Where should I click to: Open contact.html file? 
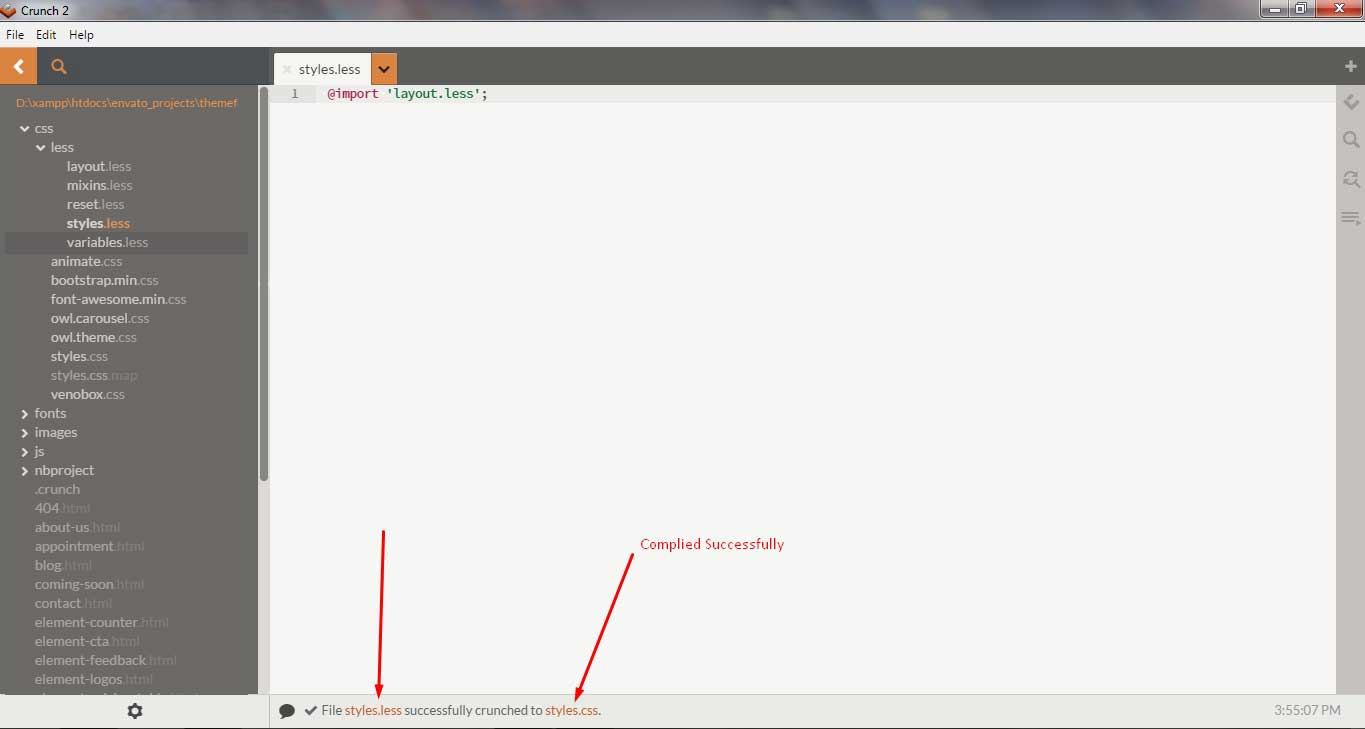(73, 603)
